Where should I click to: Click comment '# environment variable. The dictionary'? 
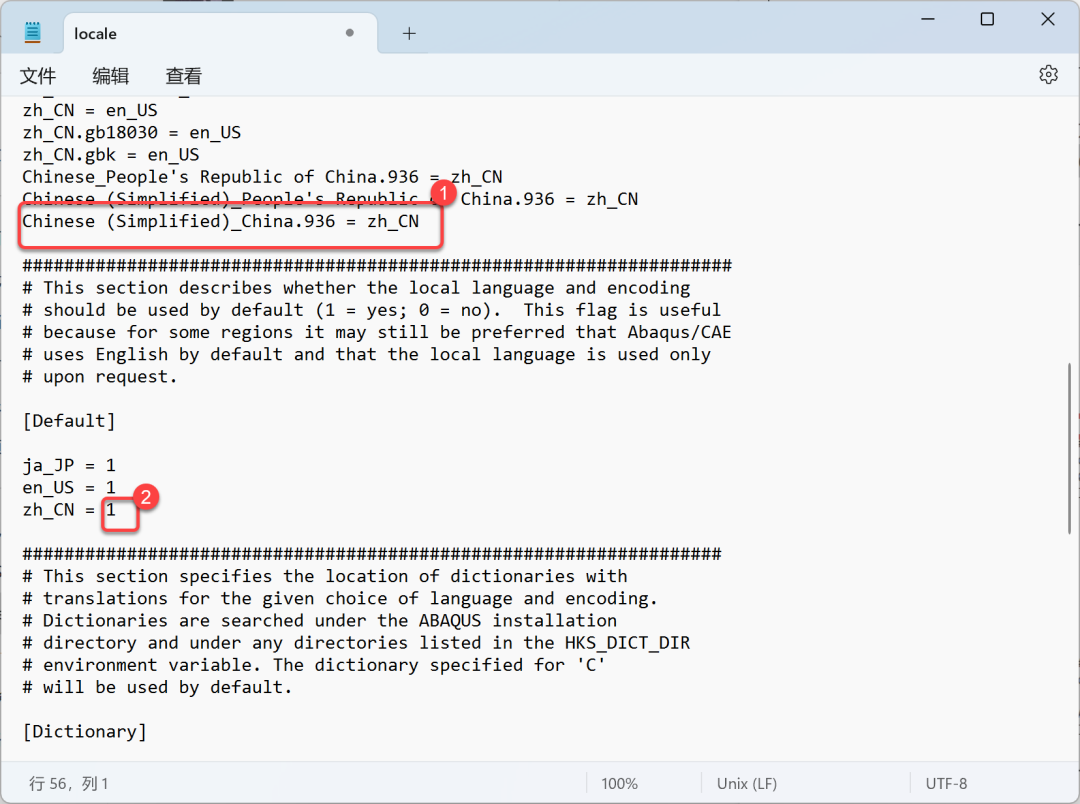pyautogui.click(x=314, y=665)
